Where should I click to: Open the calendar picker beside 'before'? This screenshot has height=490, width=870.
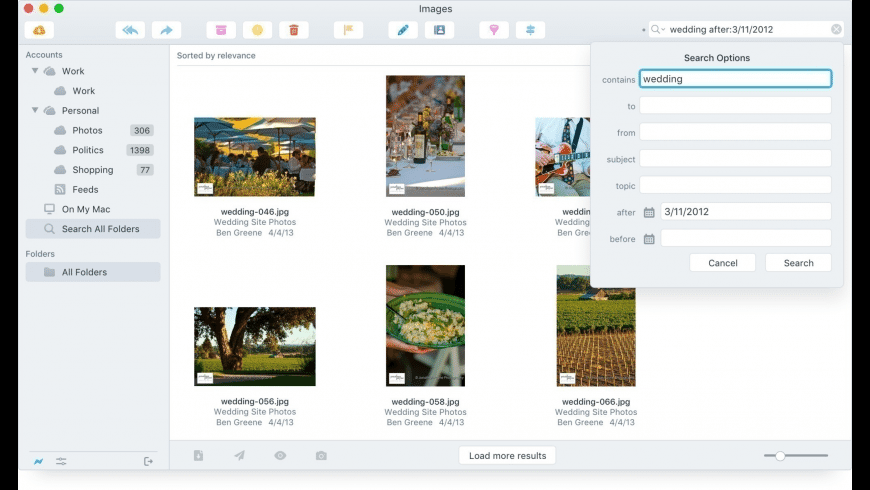pos(649,239)
